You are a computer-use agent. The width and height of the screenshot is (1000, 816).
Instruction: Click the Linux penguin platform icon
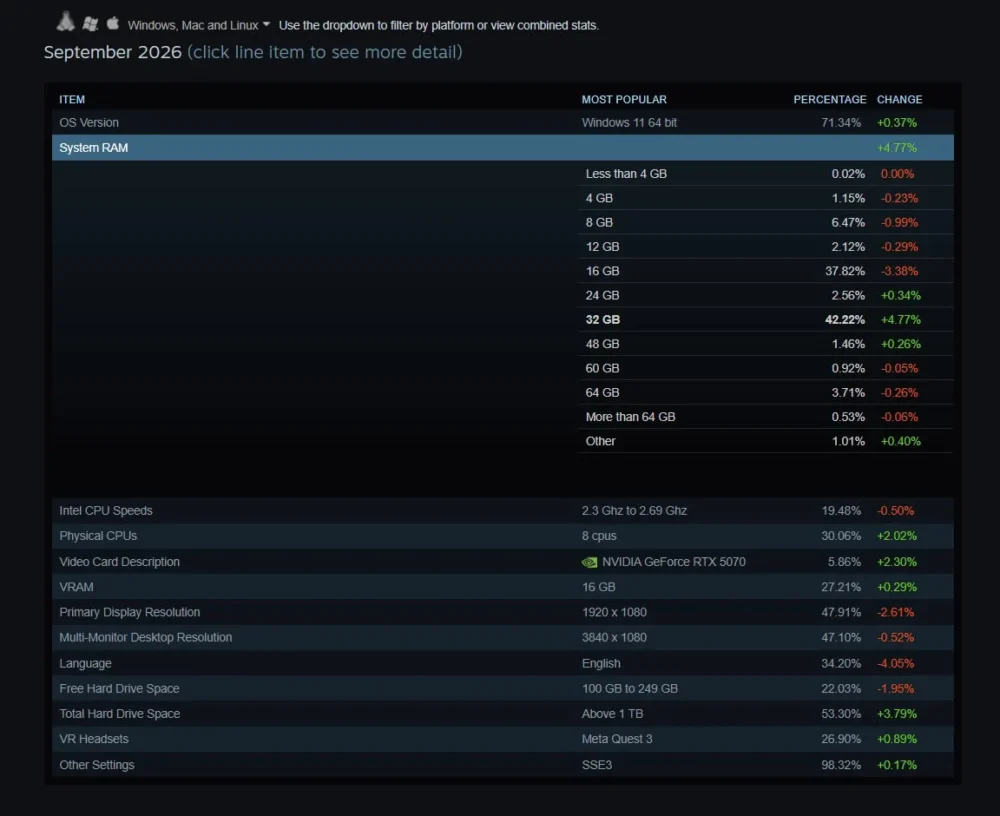point(66,22)
